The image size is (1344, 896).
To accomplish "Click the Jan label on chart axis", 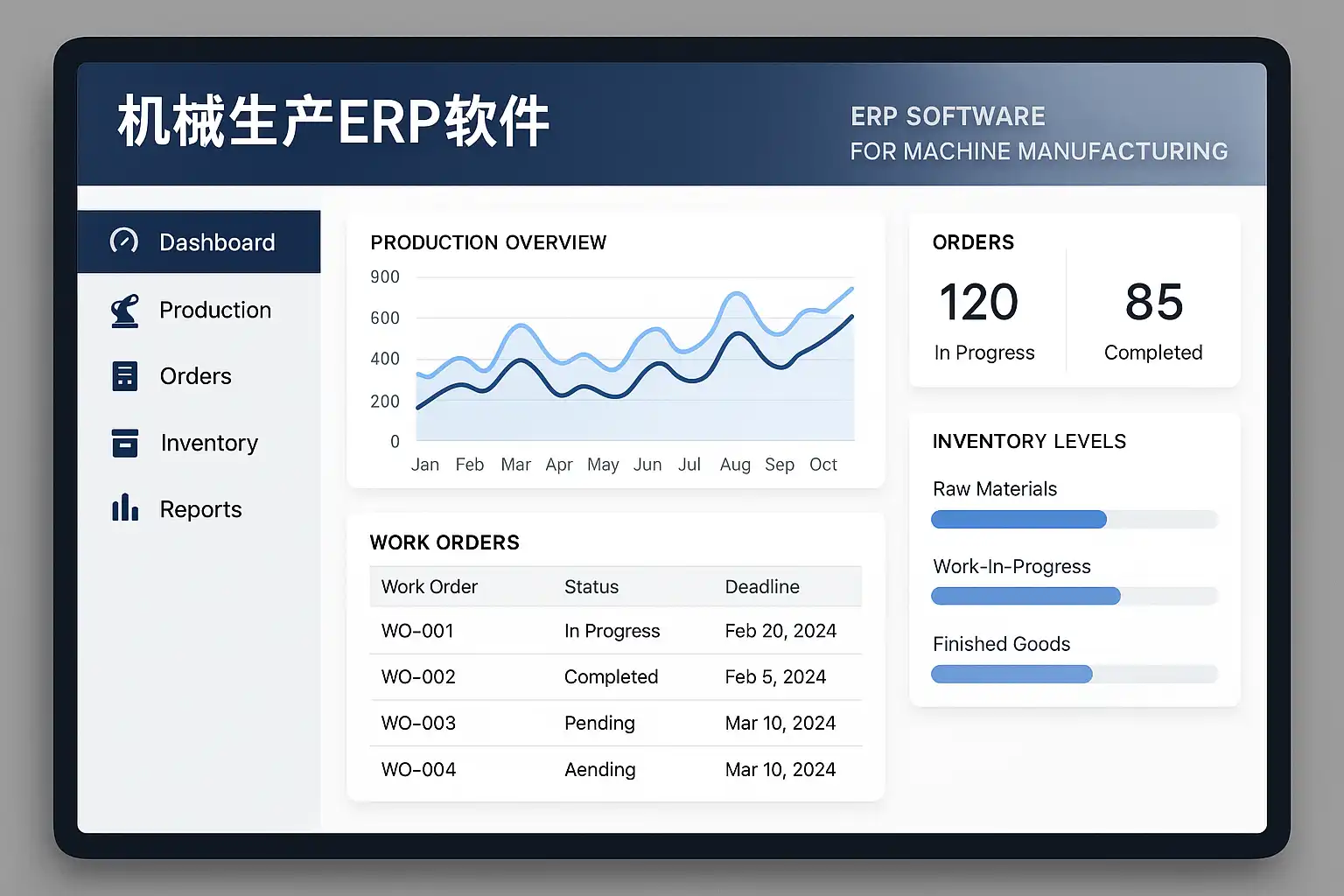I will pyautogui.click(x=425, y=465).
